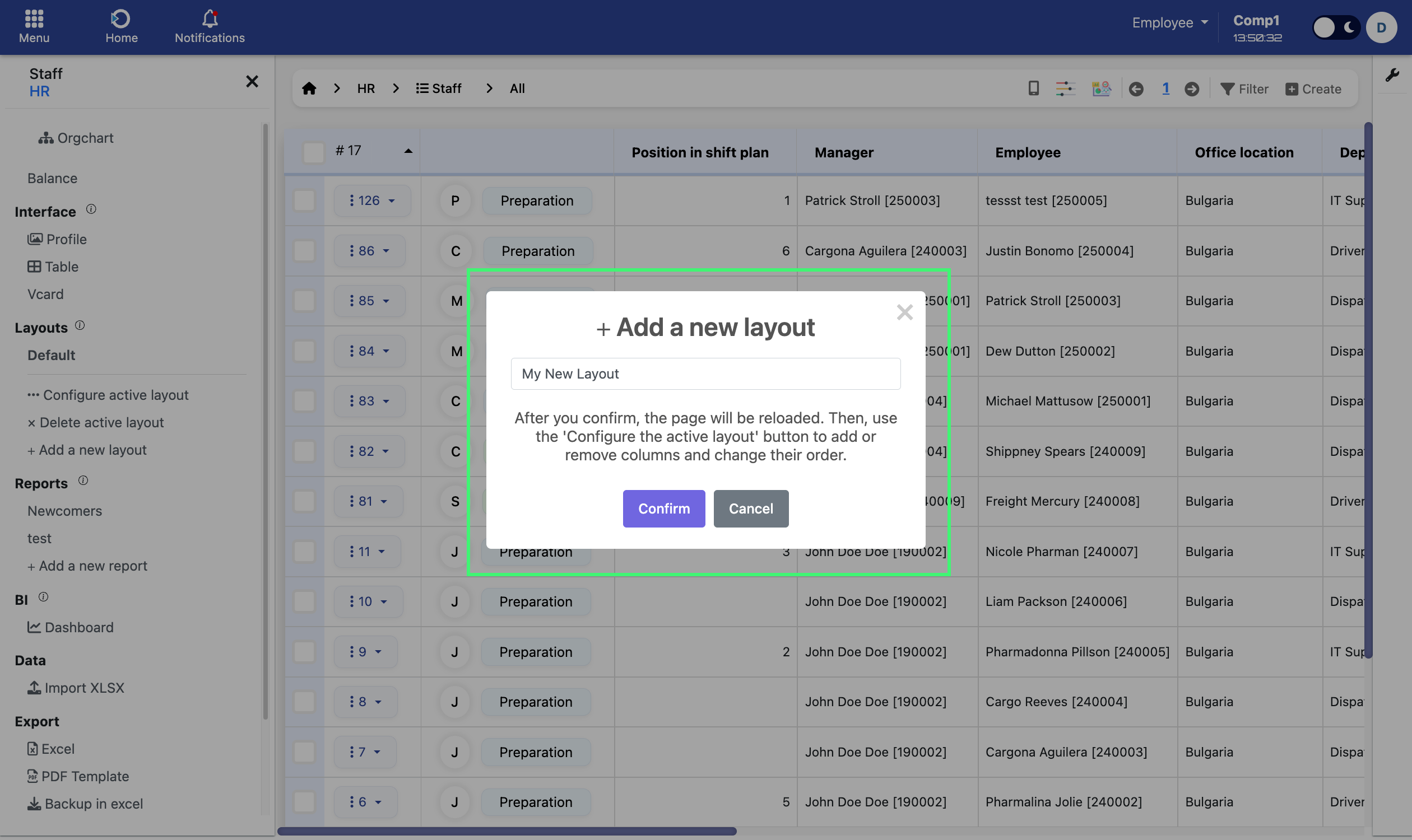Click Import XLSX in Data
This screenshot has width=1412, height=840.
[x=75, y=688]
